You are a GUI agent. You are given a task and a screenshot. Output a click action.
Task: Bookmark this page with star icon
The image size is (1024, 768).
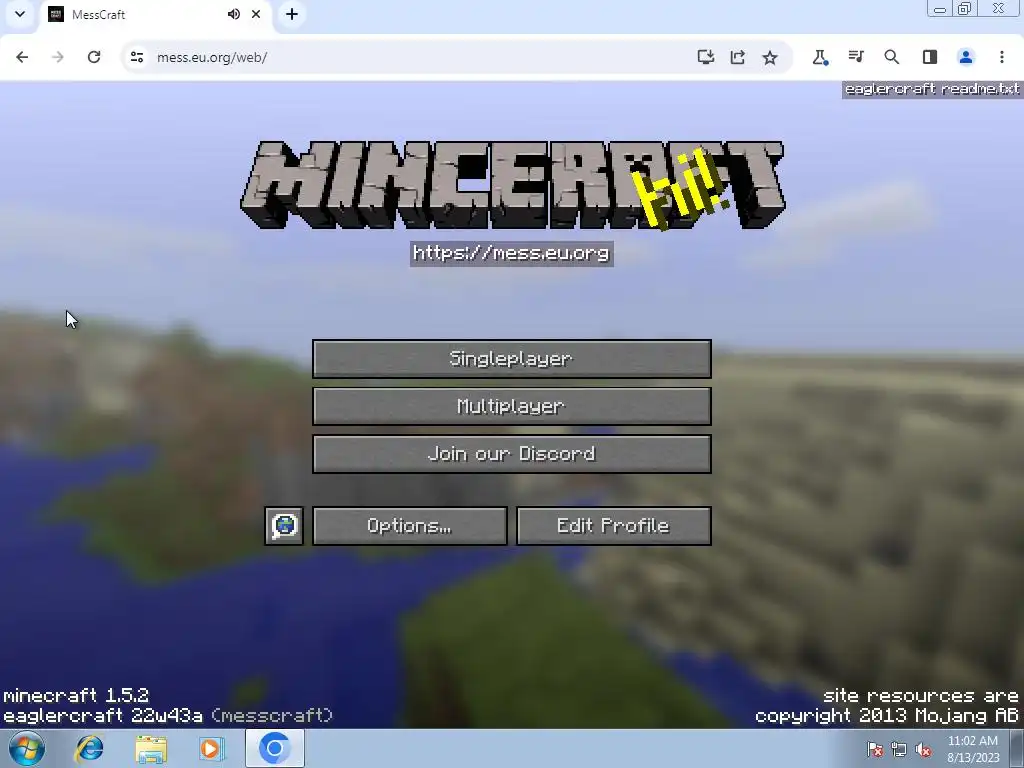770,57
